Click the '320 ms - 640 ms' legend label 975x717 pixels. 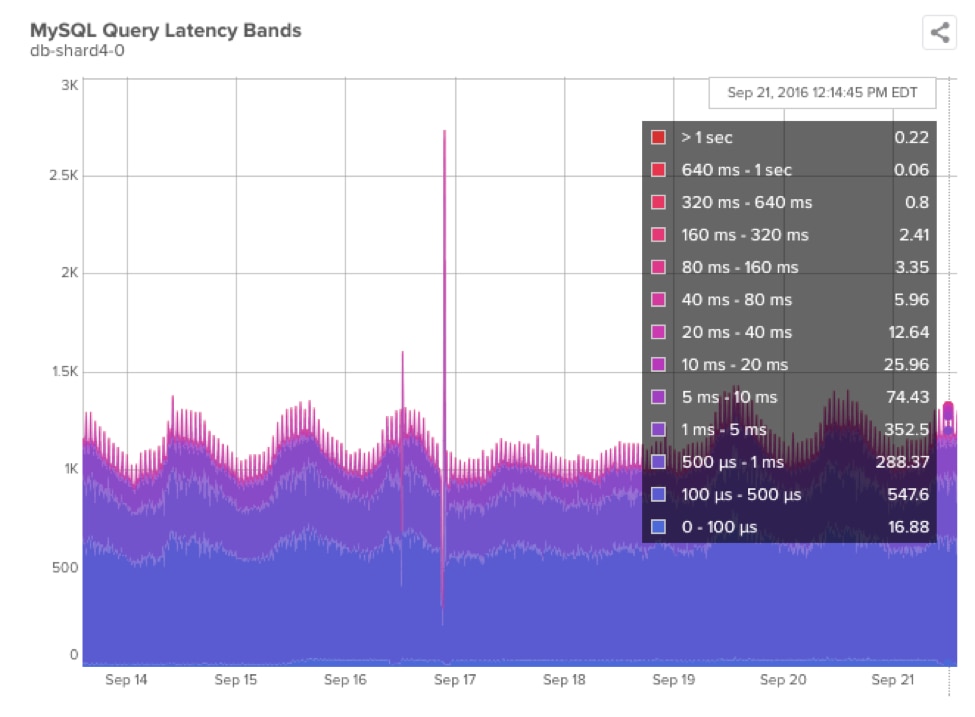(x=746, y=202)
